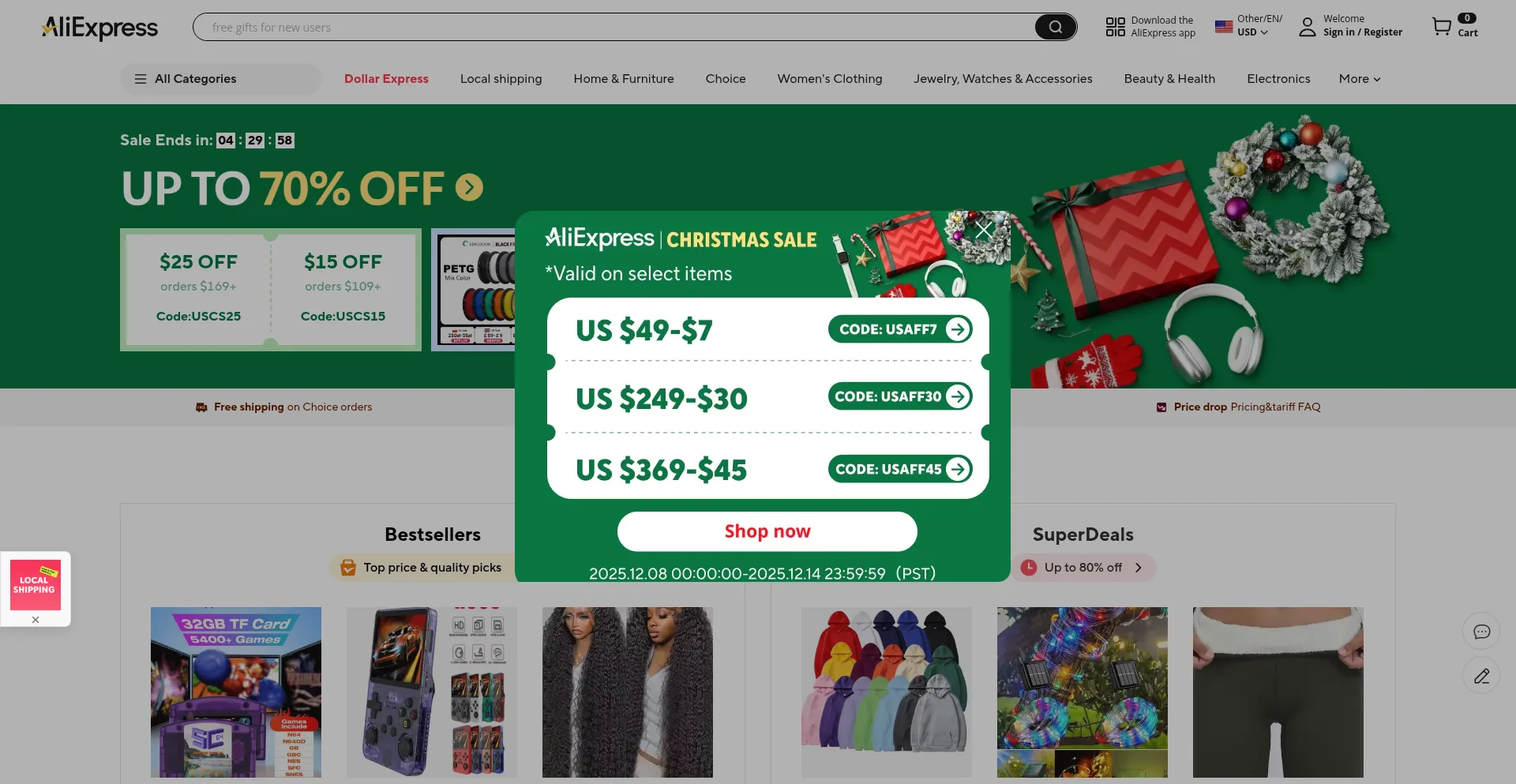Viewport: 1516px width, 784px height.
Task: Open the chat message support icon
Action: tap(1481, 632)
